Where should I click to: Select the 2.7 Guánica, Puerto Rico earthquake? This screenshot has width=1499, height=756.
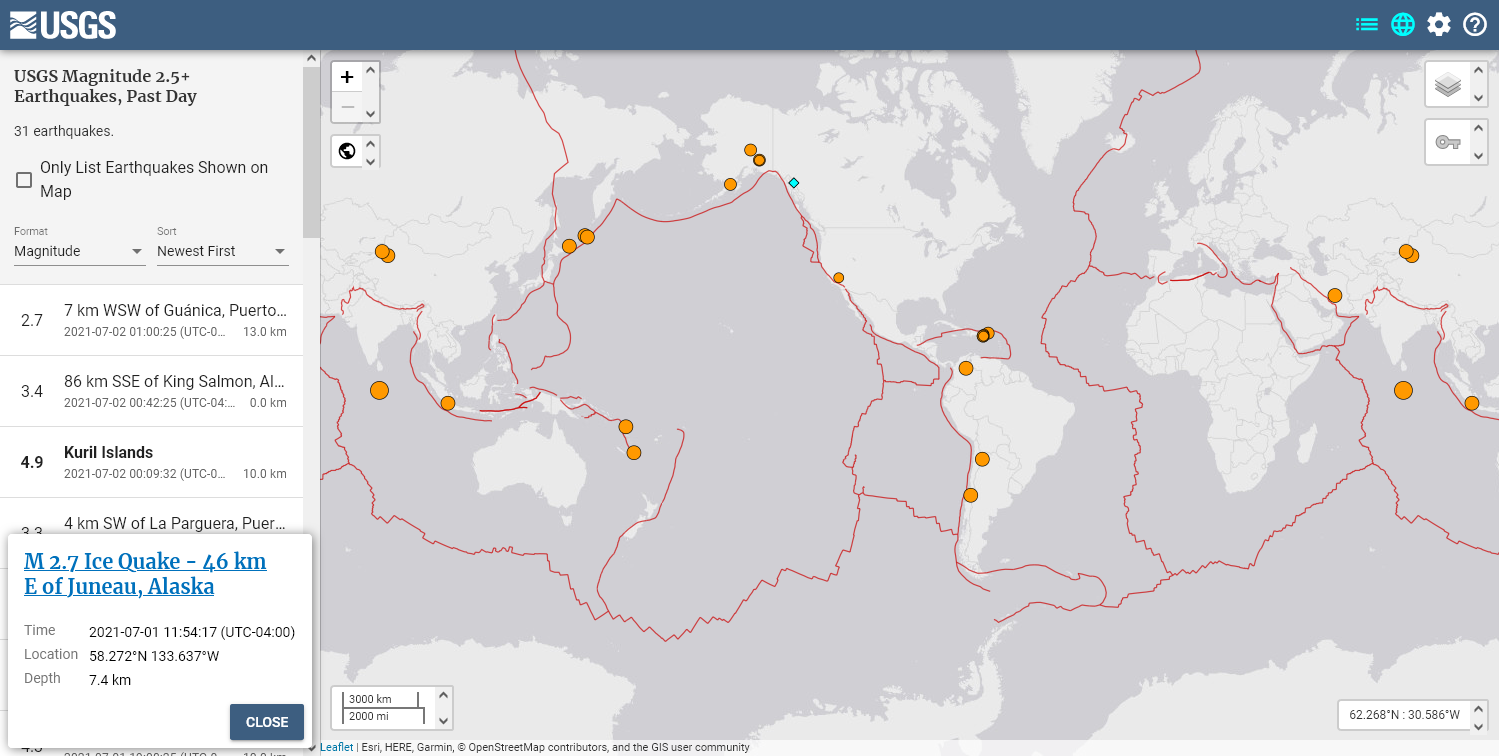(151, 320)
